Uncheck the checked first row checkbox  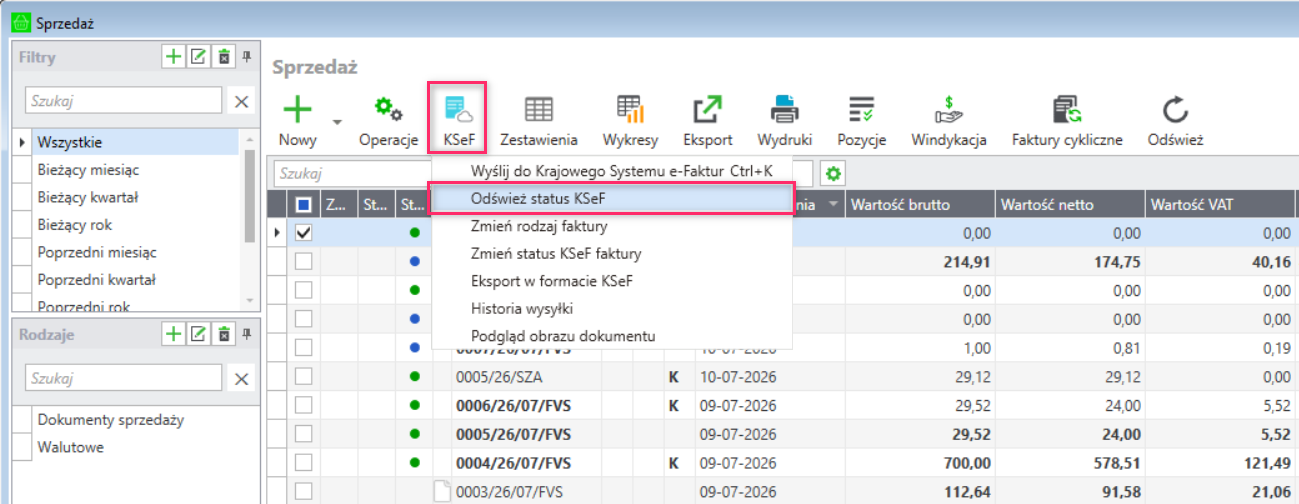[x=304, y=232]
